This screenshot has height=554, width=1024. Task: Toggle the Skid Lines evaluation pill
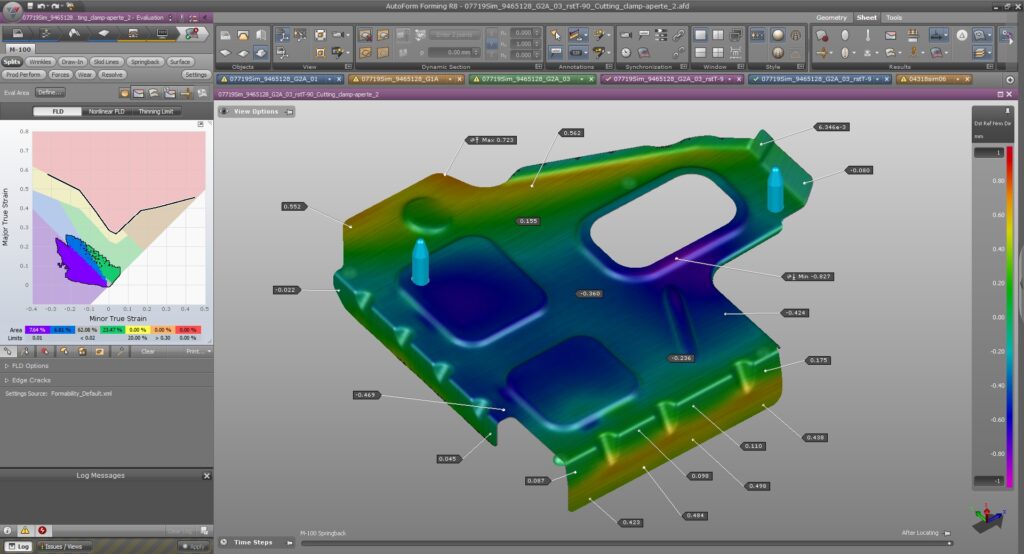coord(106,61)
